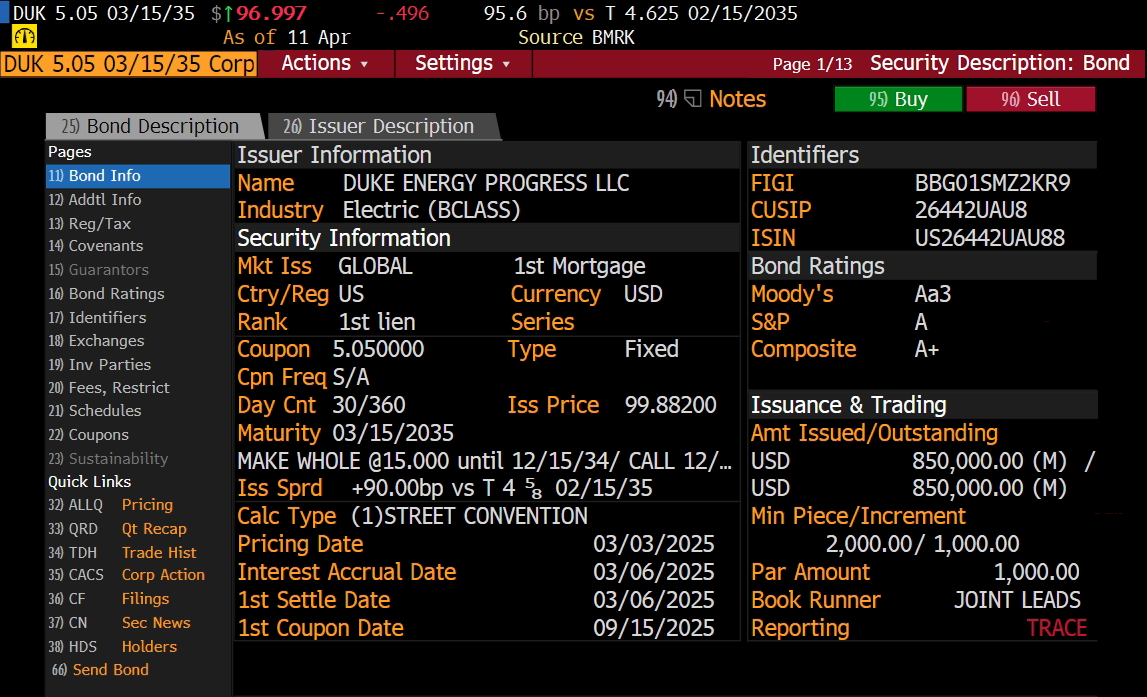Click the Iss Sprd +90.00bp value
This screenshot has height=697, width=1147.
tap(501, 489)
